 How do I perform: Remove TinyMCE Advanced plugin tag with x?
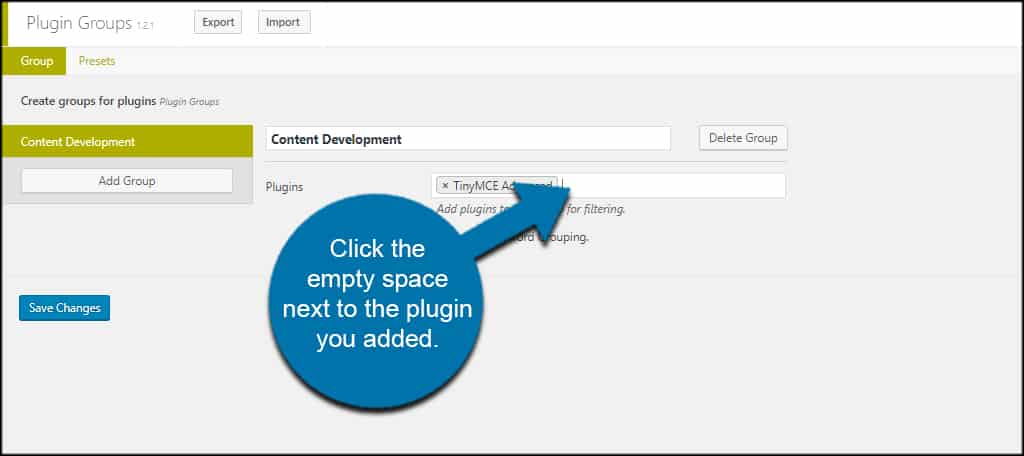[445, 186]
